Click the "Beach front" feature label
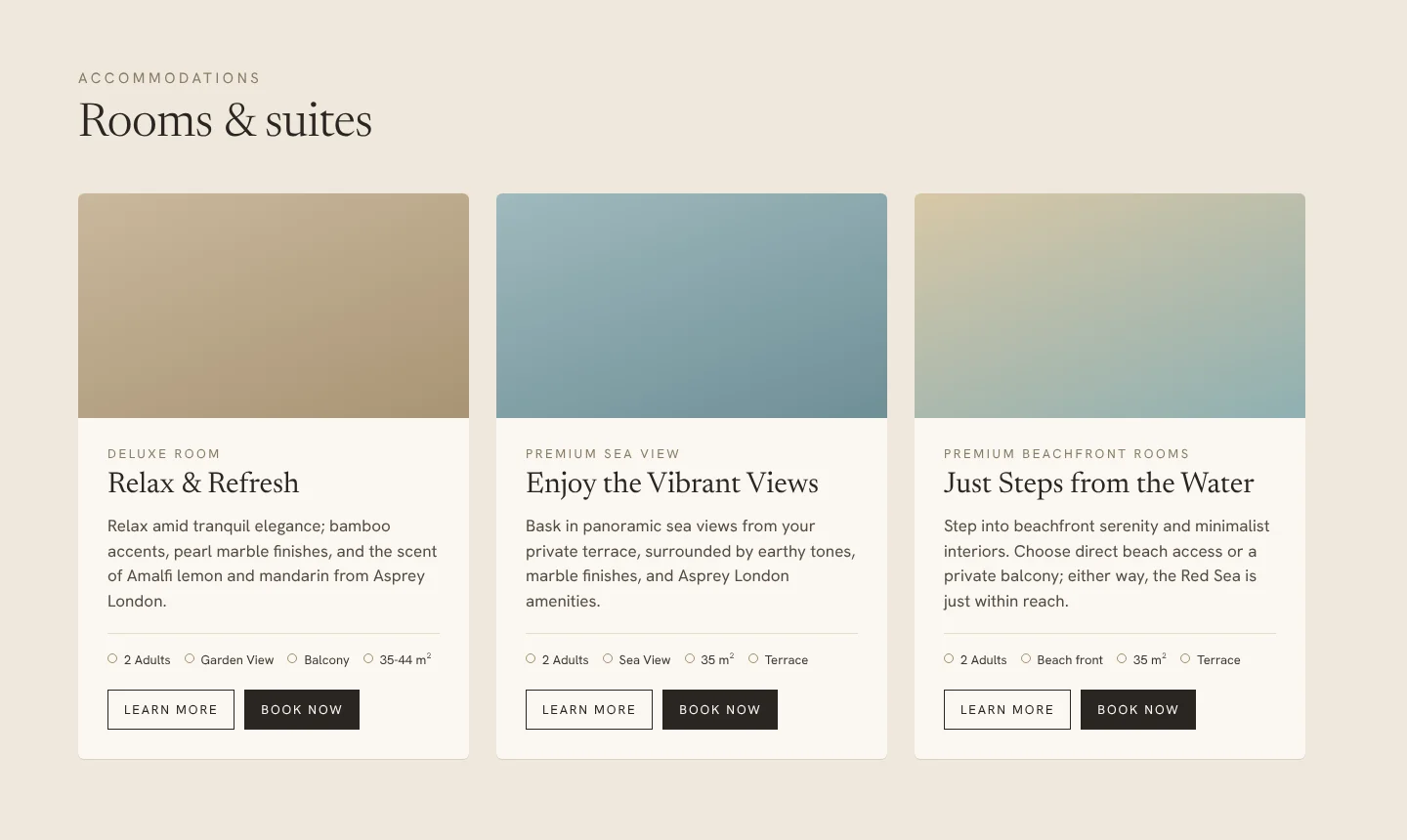1407x840 pixels. click(x=1070, y=660)
